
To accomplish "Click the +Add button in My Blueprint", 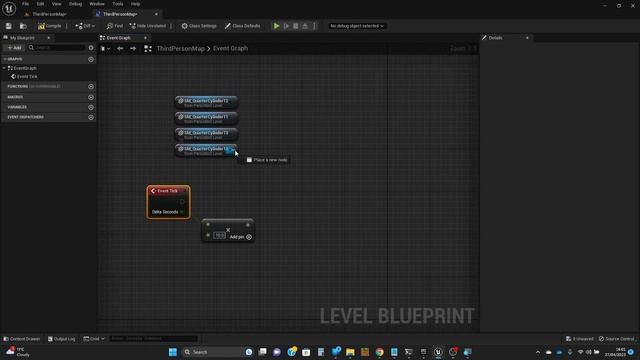I will tap(14, 48).
